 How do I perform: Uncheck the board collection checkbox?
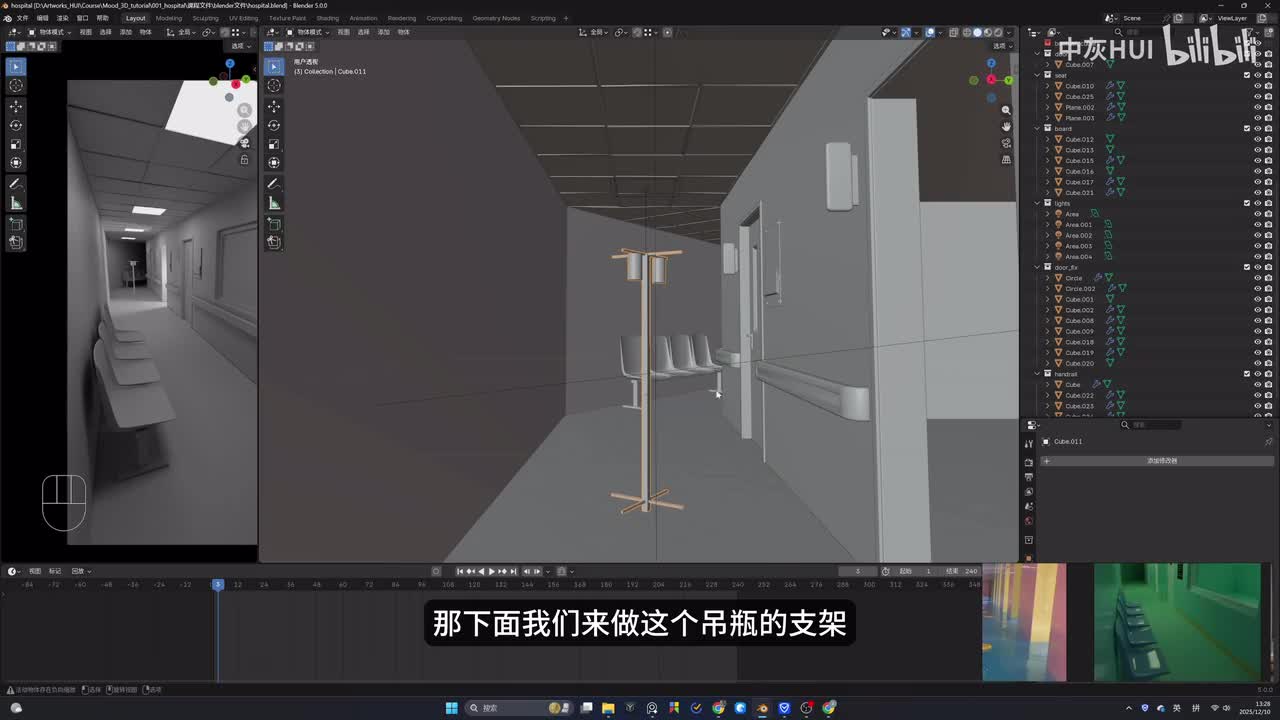[x=1247, y=128]
